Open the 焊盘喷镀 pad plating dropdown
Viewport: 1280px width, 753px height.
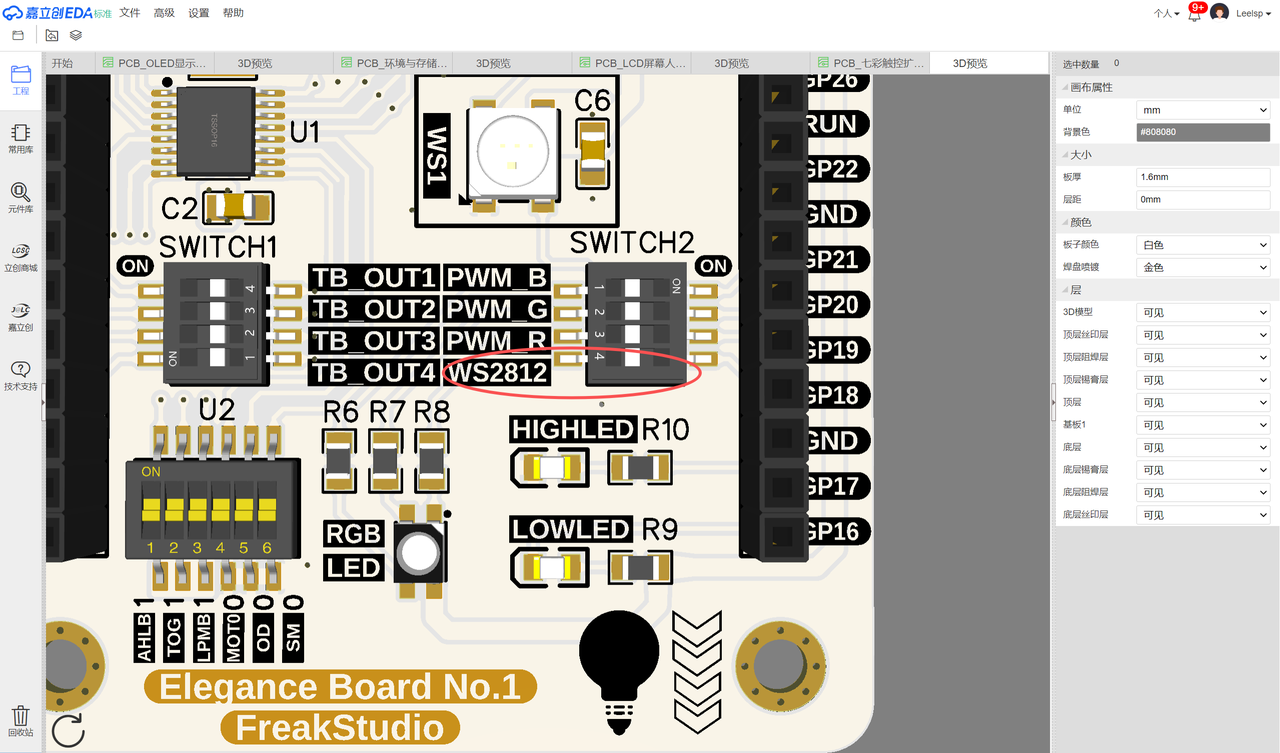click(1204, 267)
